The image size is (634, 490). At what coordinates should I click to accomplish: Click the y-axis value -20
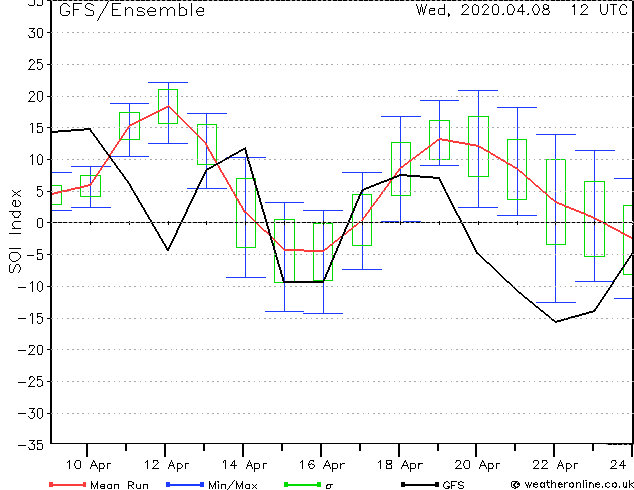[31, 350]
